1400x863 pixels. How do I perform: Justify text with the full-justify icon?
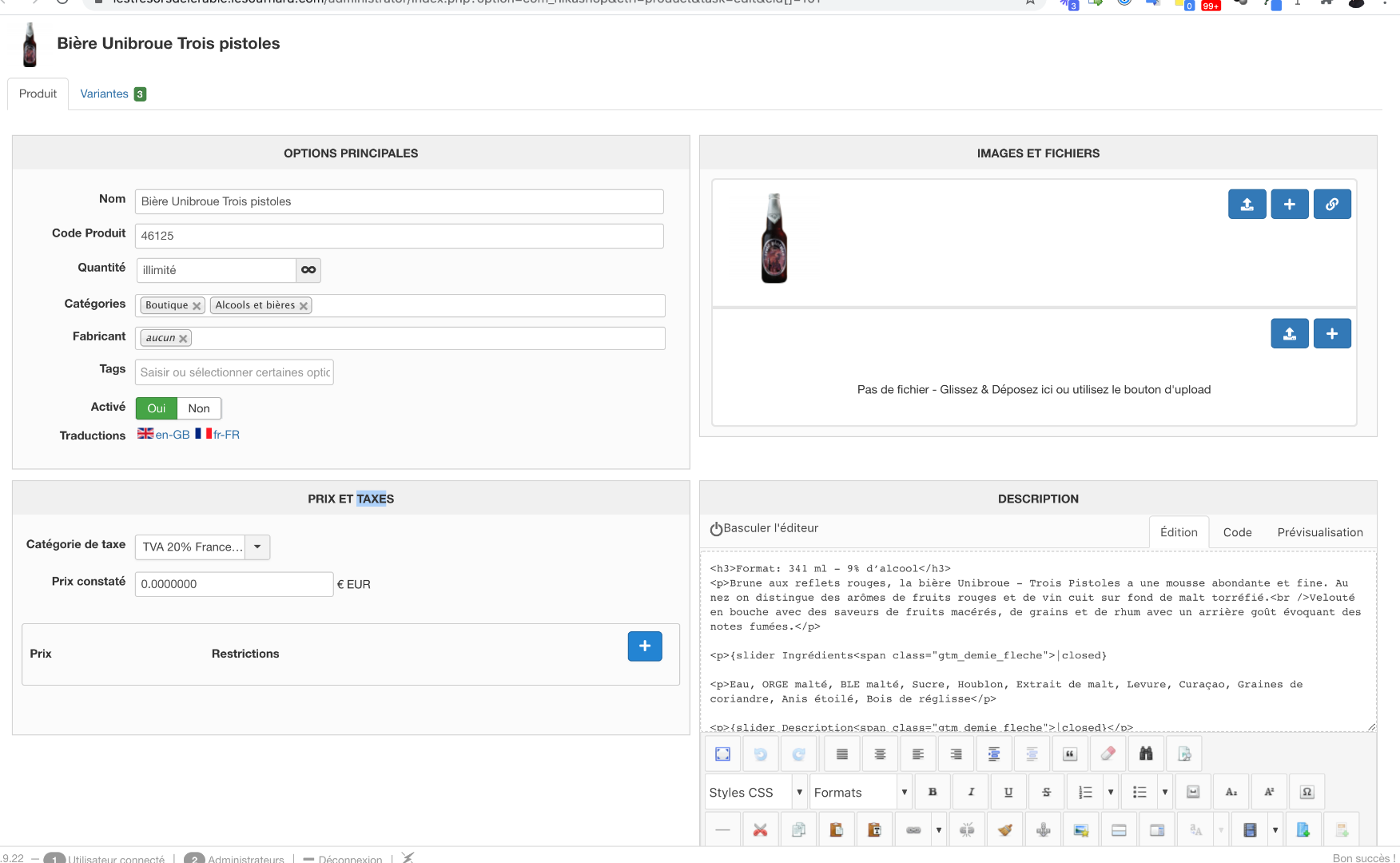click(842, 754)
